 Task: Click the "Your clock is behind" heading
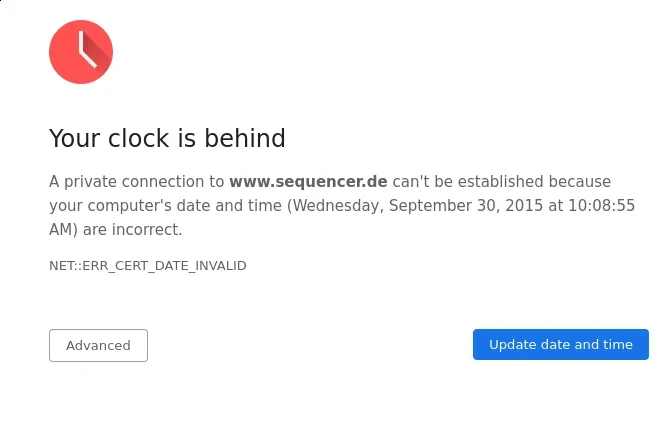point(167,138)
